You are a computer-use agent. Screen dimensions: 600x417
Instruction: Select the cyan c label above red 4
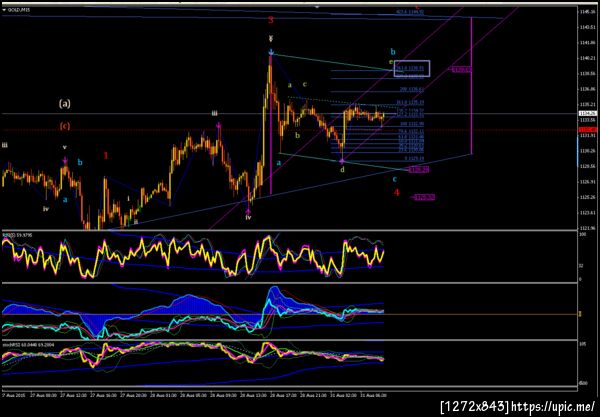[395, 179]
